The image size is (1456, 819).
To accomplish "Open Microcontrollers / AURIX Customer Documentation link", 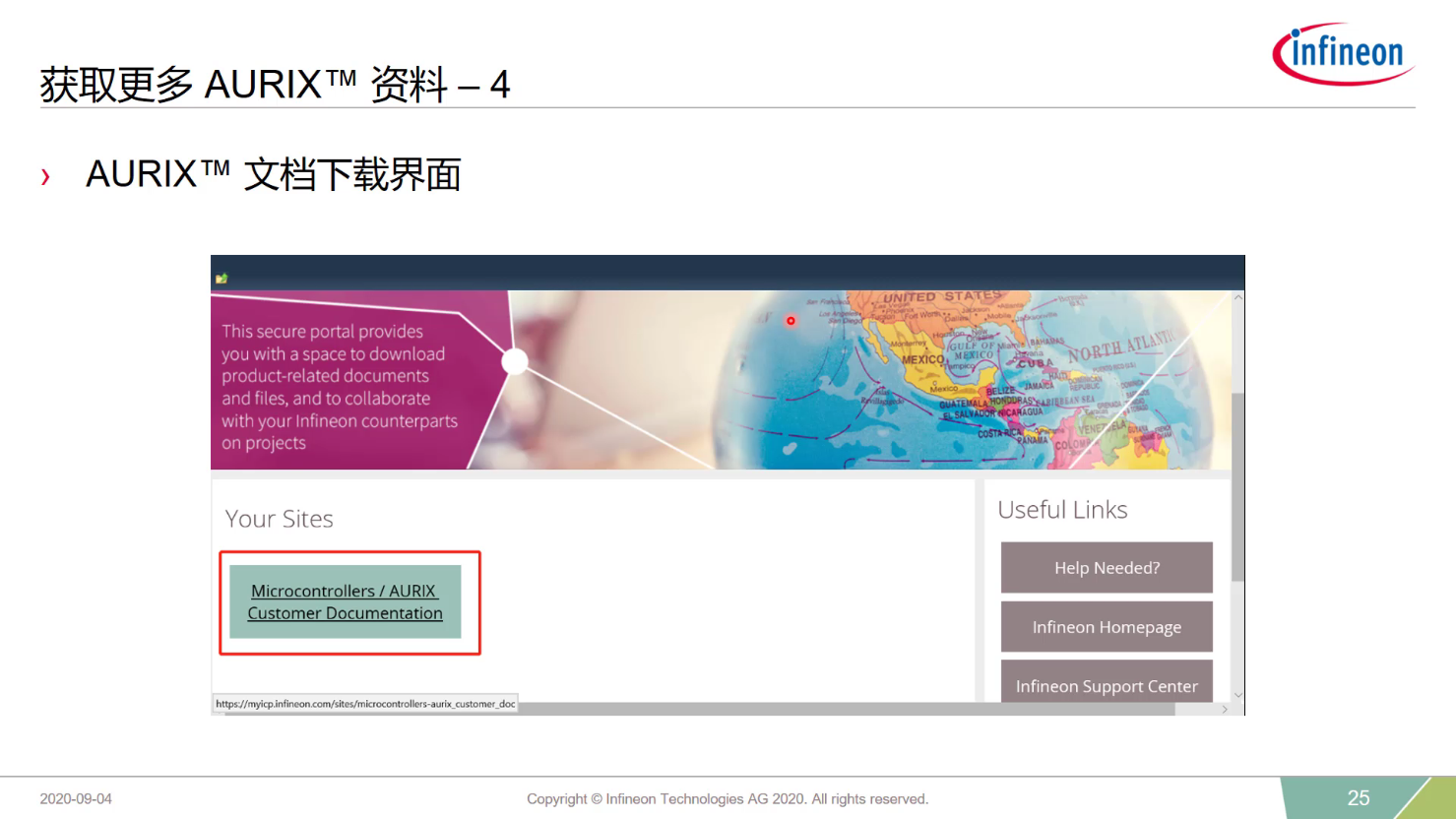I will click(x=346, y=601).
